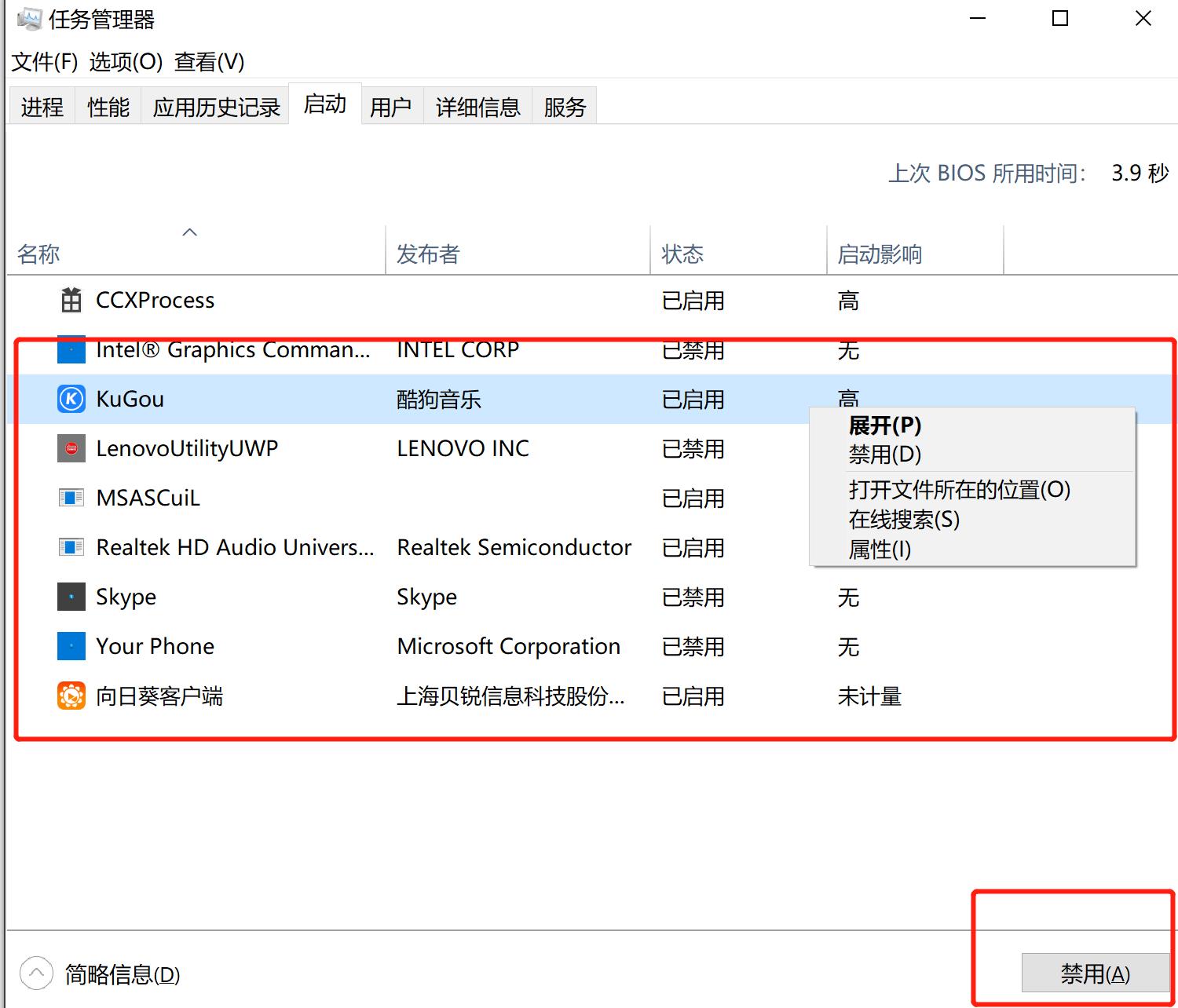This screenshot has width=1178, height=1008.
Task: Click 高 startup impact for CCXProcess
Action: 848,301
